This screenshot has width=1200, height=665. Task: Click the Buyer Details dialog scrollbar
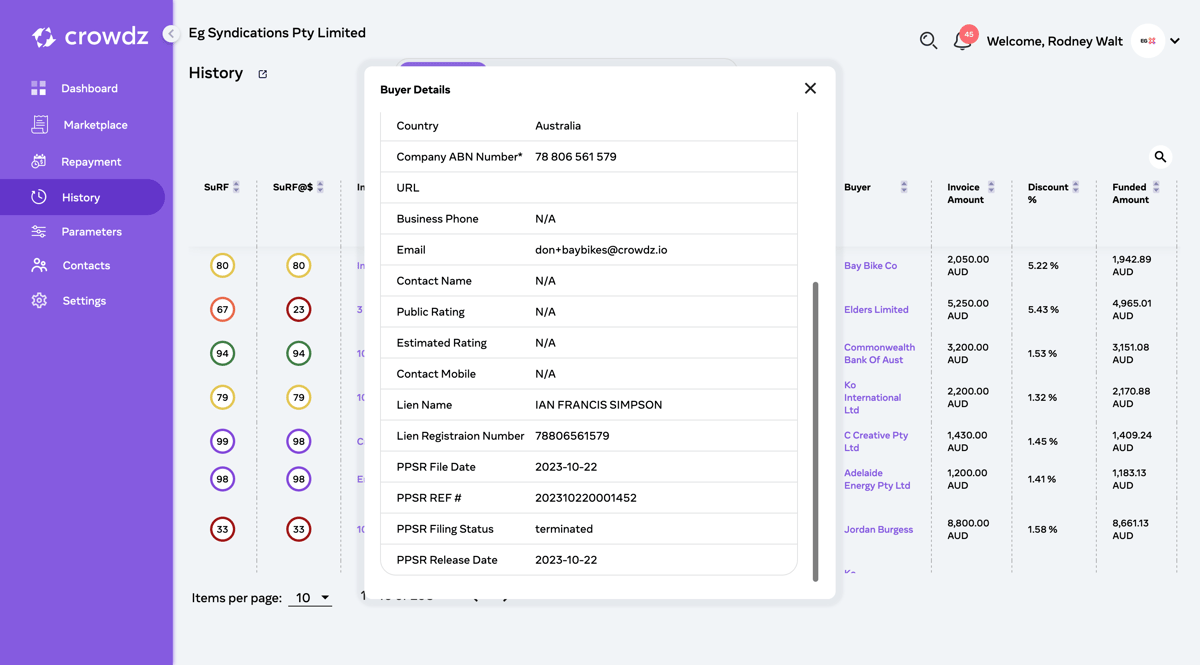tap(815, 431)
